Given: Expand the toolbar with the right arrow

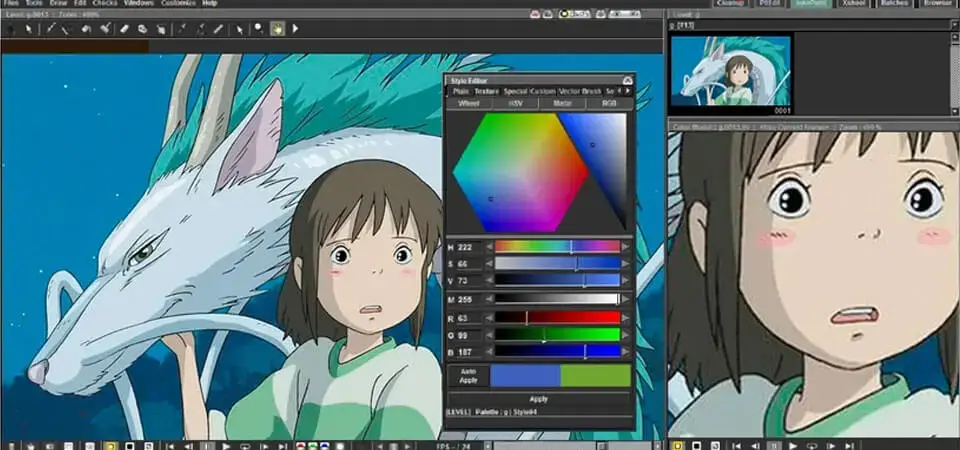Looking at the screenshot, I should 295,29.
